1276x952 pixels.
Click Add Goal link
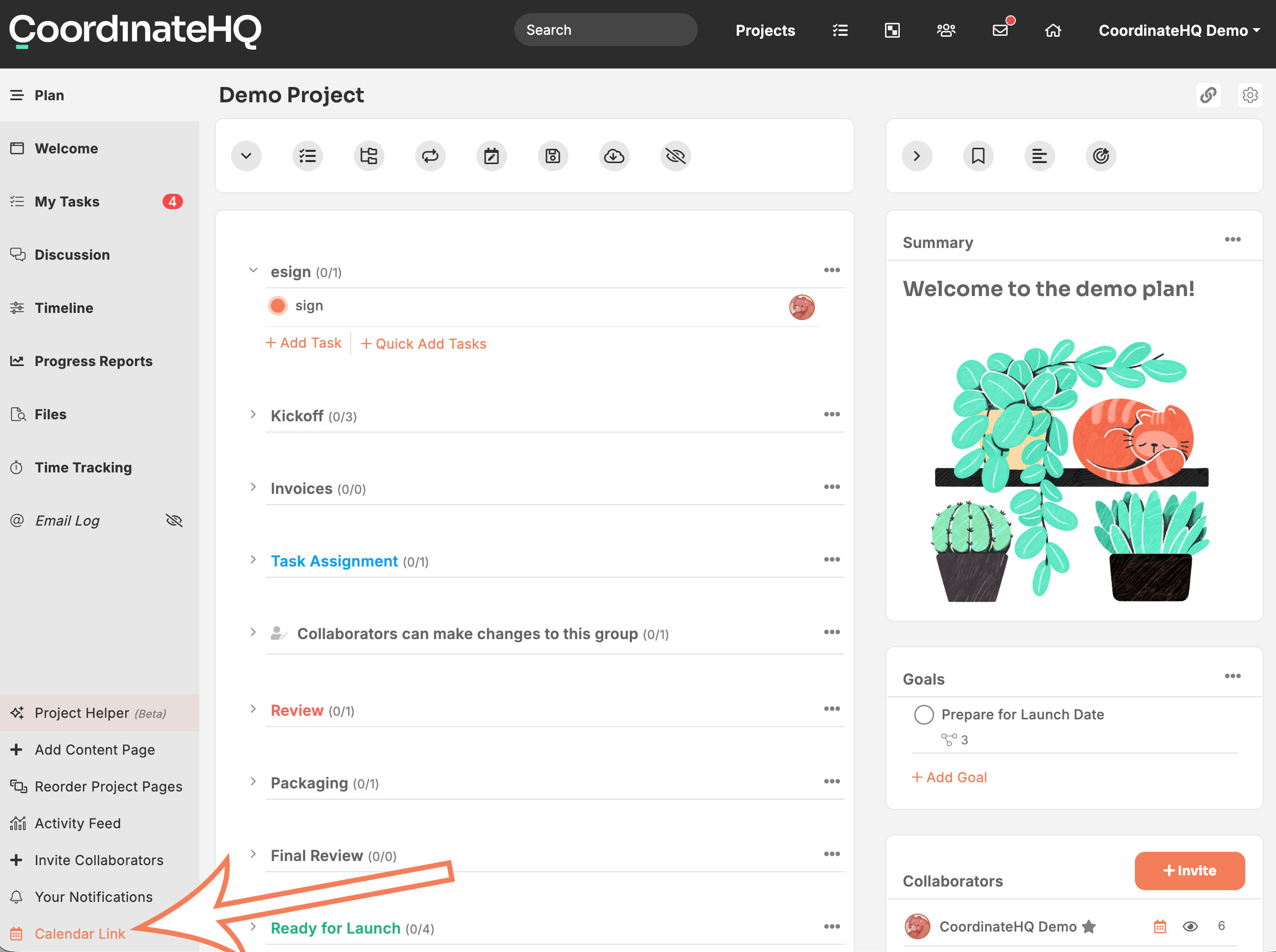pyautogui.click(x=949, y=778)
